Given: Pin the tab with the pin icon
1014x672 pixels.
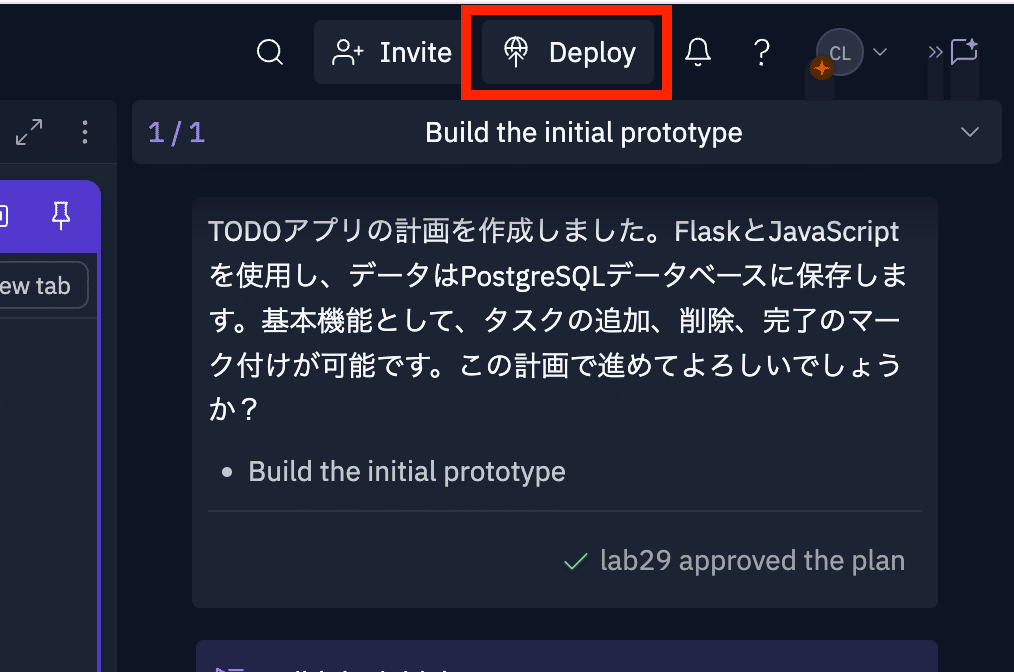Looking at the screenshot, I should point(61,214).
